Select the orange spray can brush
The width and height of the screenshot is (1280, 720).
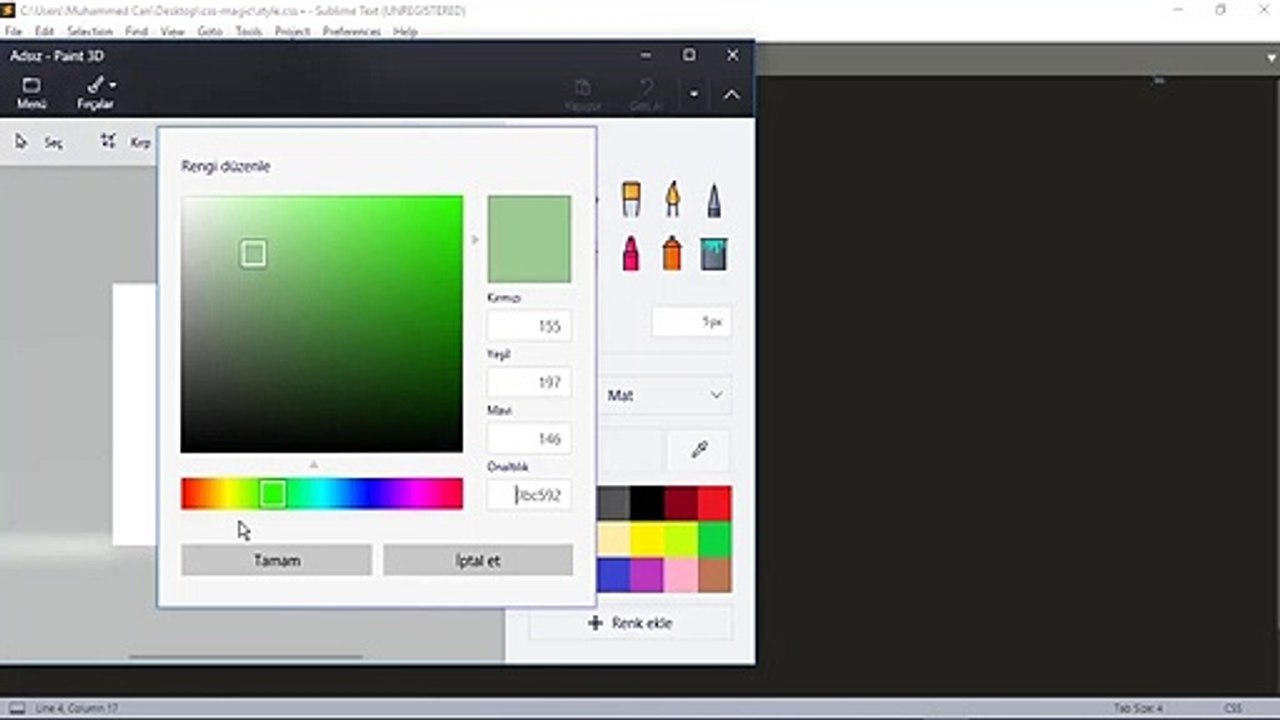[672, 253]
